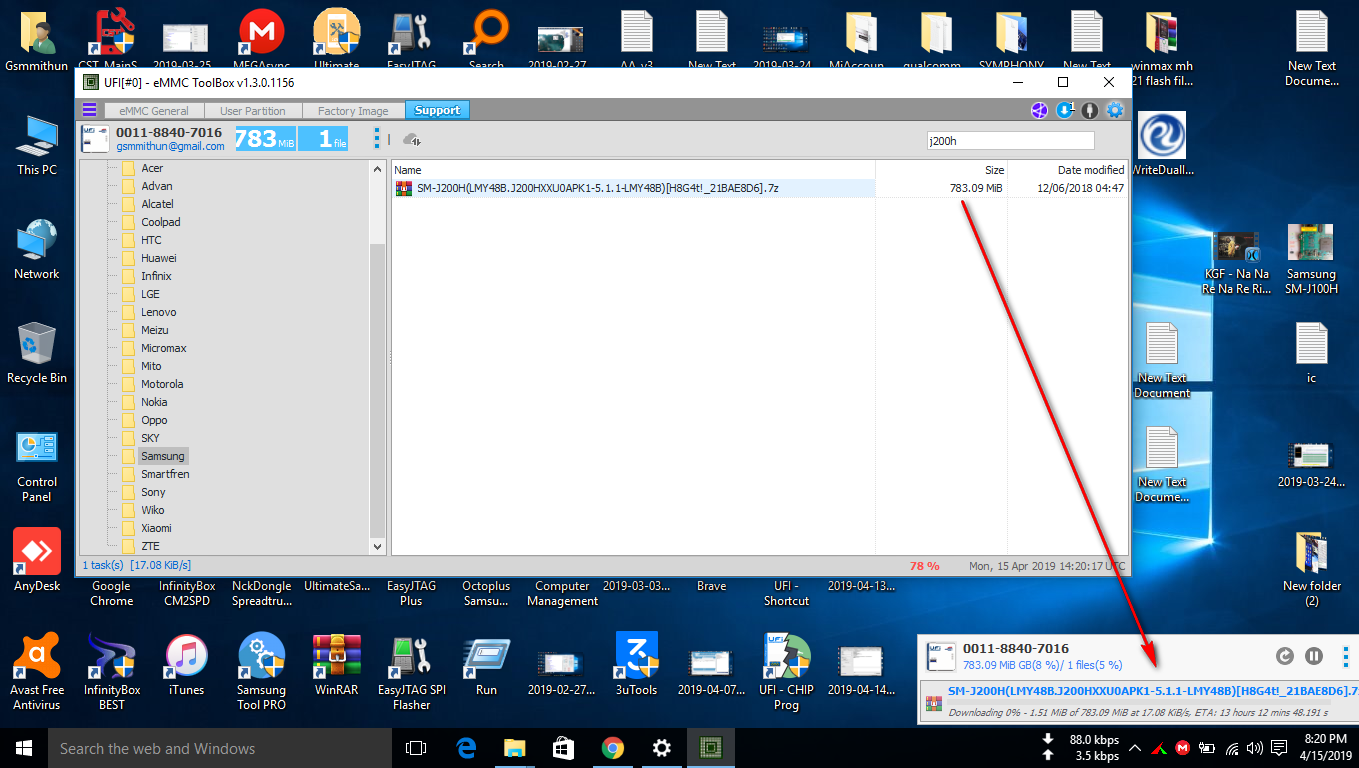Click the refresh icon in the download popup
Viewport: 1359px width, 768px height.
tap(1285, 656)
